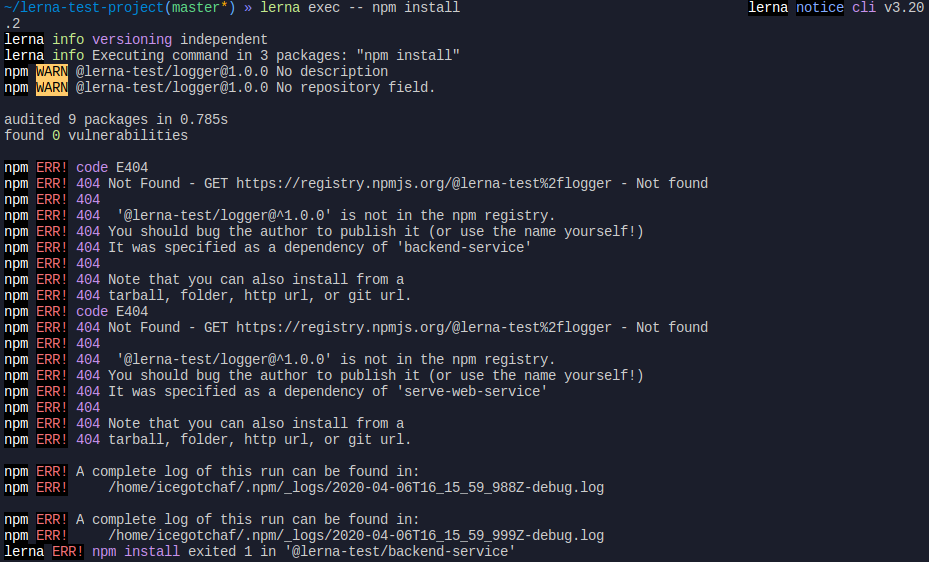The image size is (929, 562).
Task: Click the 'audited 9 packages in 0.785s' text
Action: [116, 120]
